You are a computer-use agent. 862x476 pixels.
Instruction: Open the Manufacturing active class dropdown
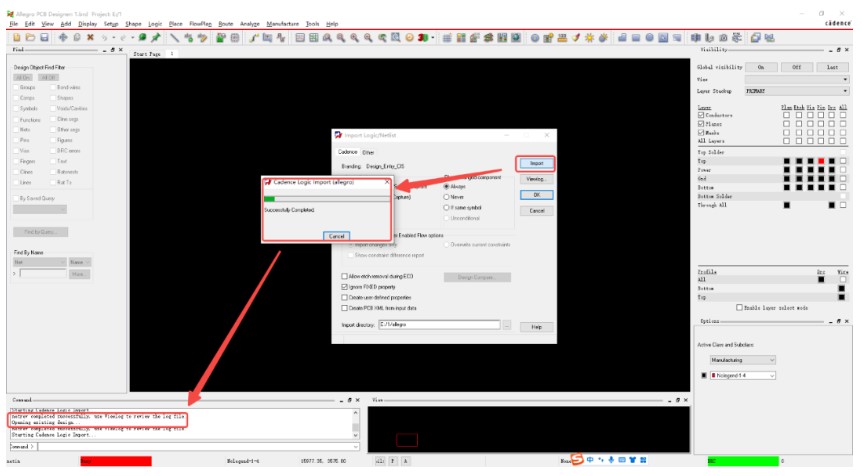pyautogui.click(x=742, y=360)
